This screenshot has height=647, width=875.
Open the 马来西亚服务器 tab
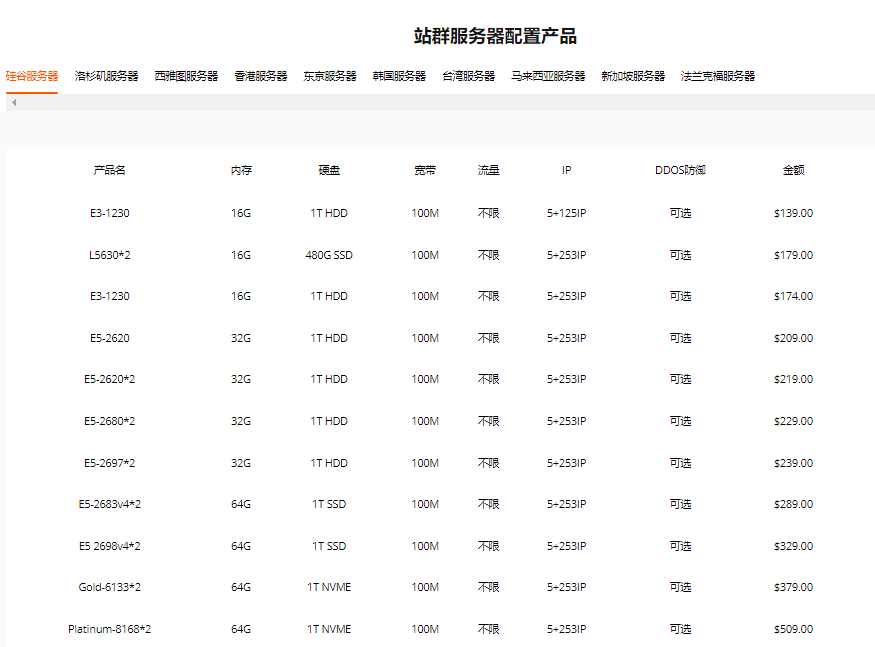pos(548,76)
